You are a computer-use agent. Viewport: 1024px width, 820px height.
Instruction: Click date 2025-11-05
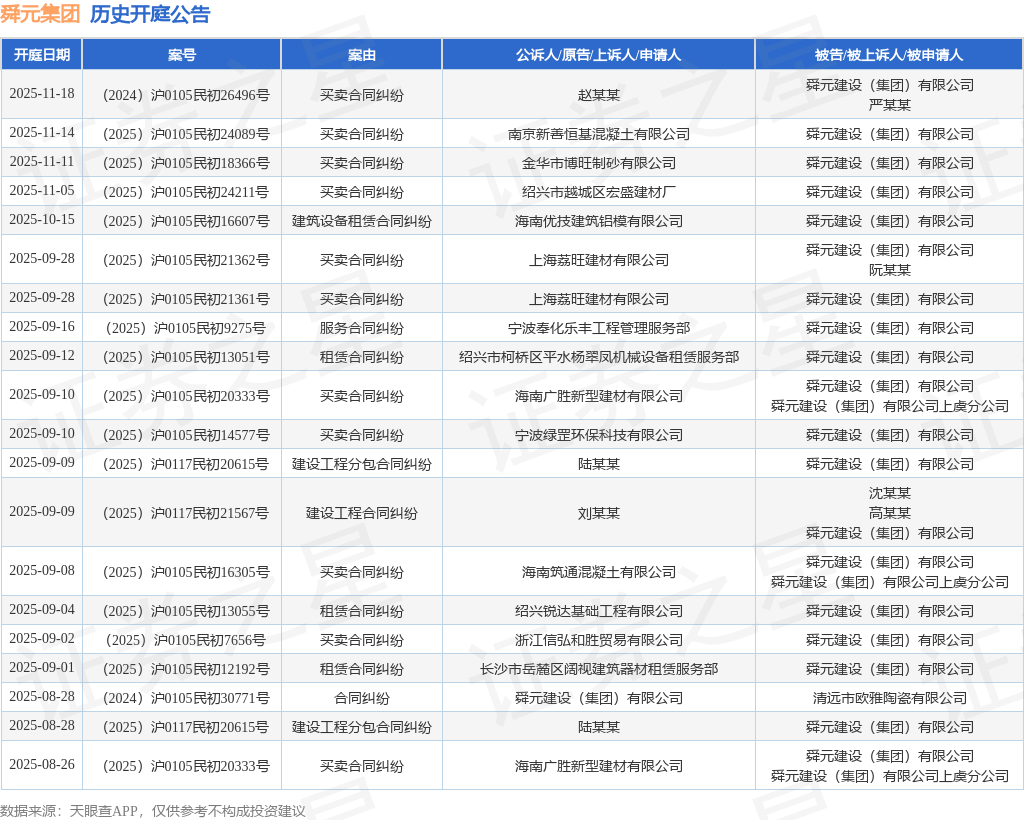pyautogui.click(x=42, y=190)
